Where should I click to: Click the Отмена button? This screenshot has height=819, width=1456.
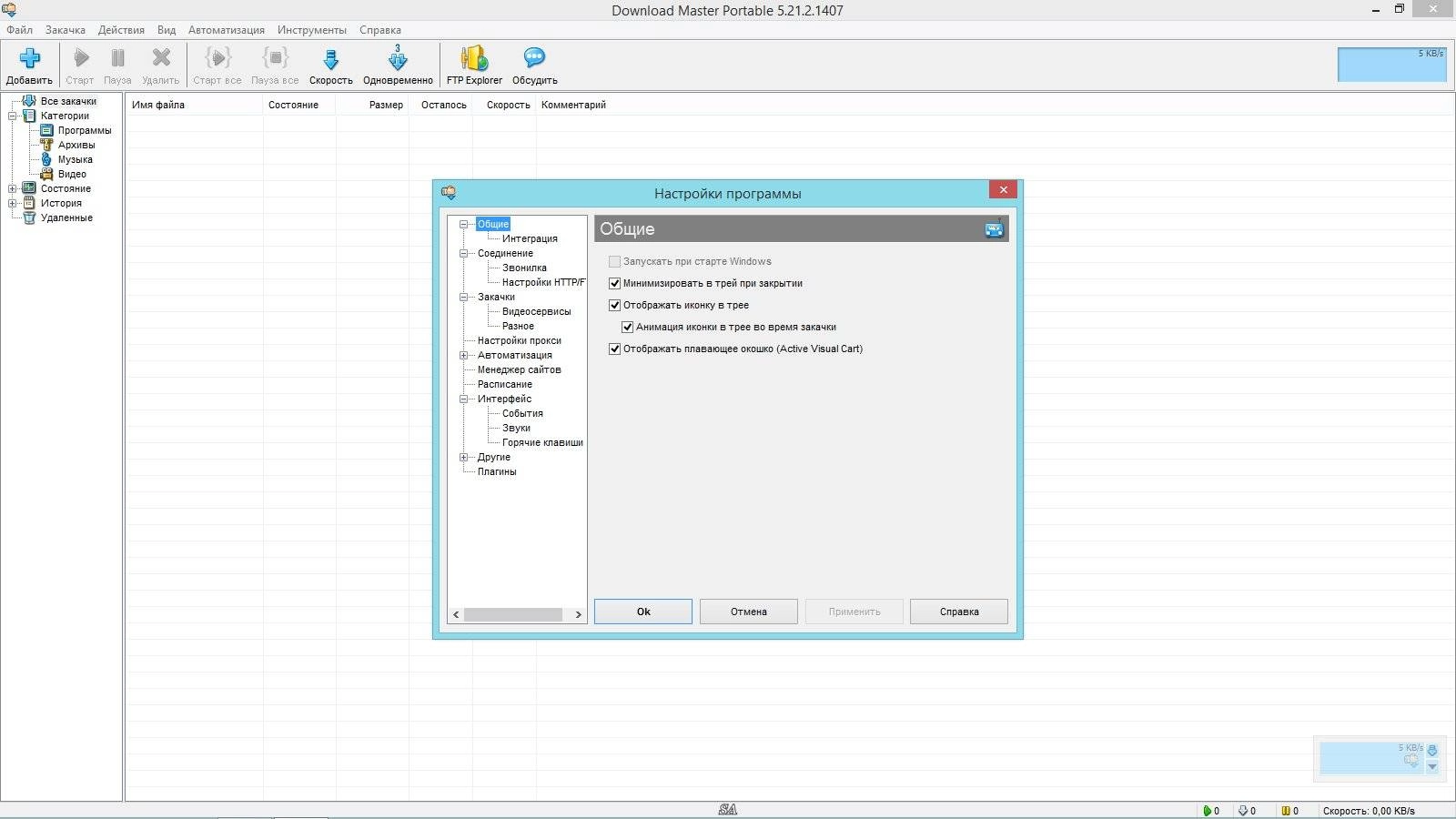(x=749, y=612)
